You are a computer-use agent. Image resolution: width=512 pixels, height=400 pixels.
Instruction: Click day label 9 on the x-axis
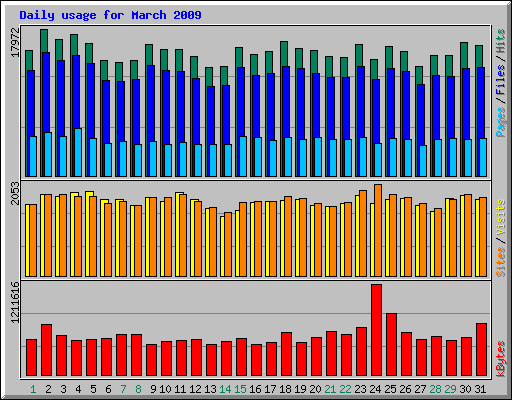pyautogui.click(x=153, y=389)
